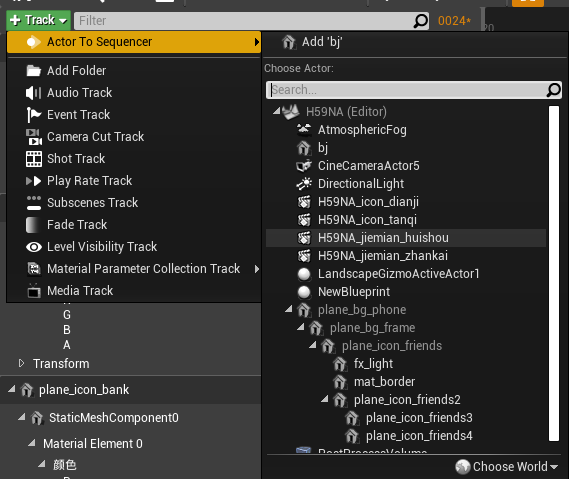Collapse plane_bg_phone tree node
569x479 pixels.
[x=289, y=309]
